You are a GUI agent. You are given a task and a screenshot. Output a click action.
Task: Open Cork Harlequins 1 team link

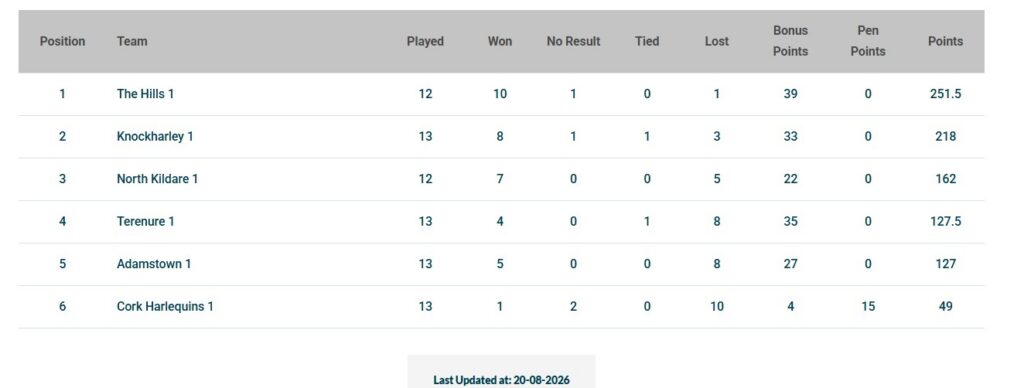[x=165, y=306]
